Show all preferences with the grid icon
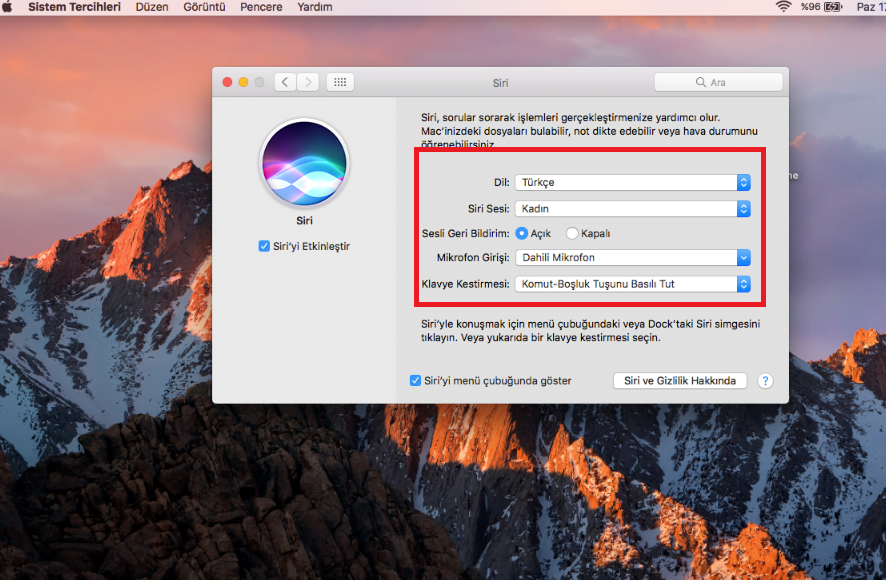The image size is (886, 580). tap(340, 82)
